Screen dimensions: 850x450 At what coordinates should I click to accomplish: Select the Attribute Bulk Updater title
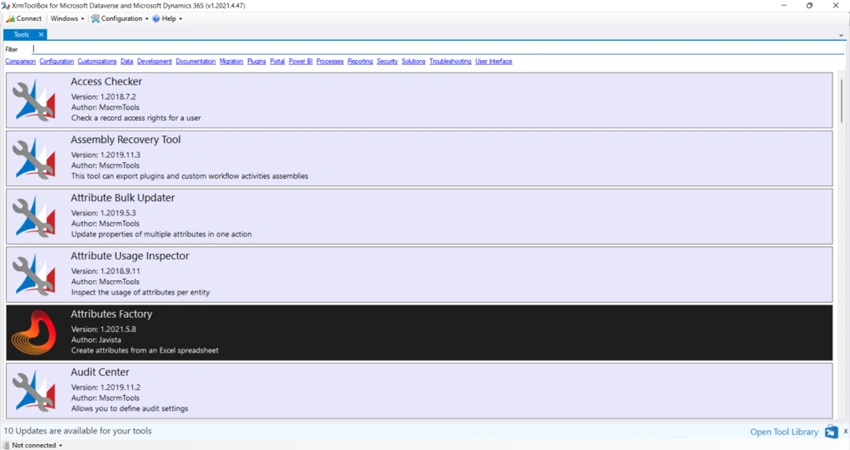click(x=123, y=198)
